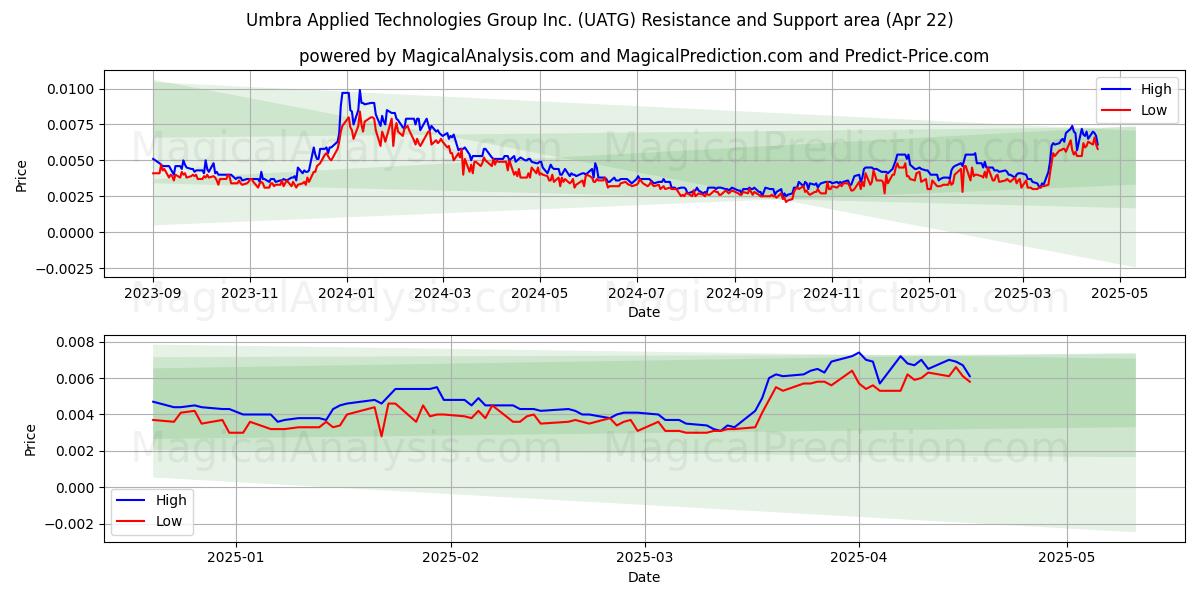The width and height of the screenshot is (1200, 600).
Task: Click the 0.0050 price tick label
Action: pyautogui.click(x=73, y=161)
